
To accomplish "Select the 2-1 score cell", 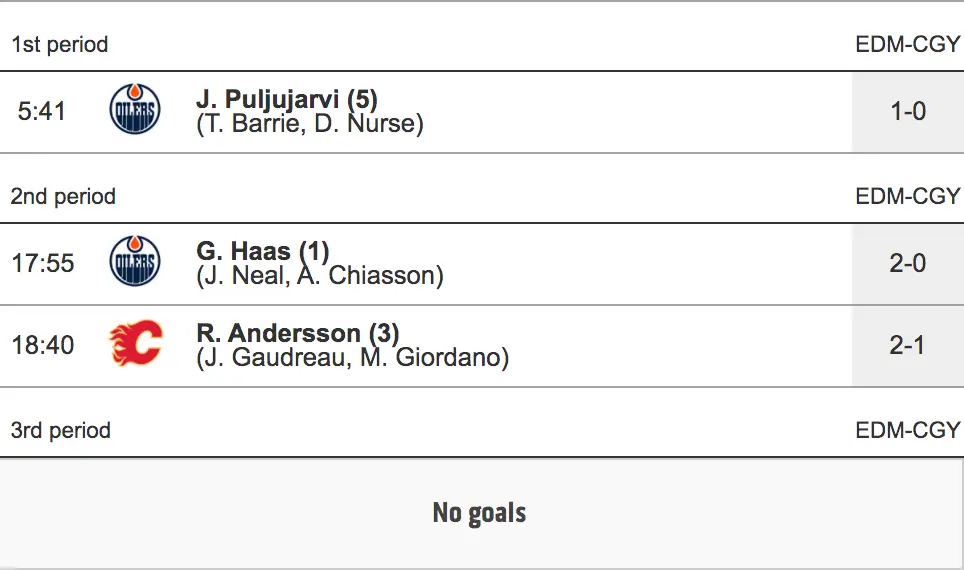I will pos(907,345).
